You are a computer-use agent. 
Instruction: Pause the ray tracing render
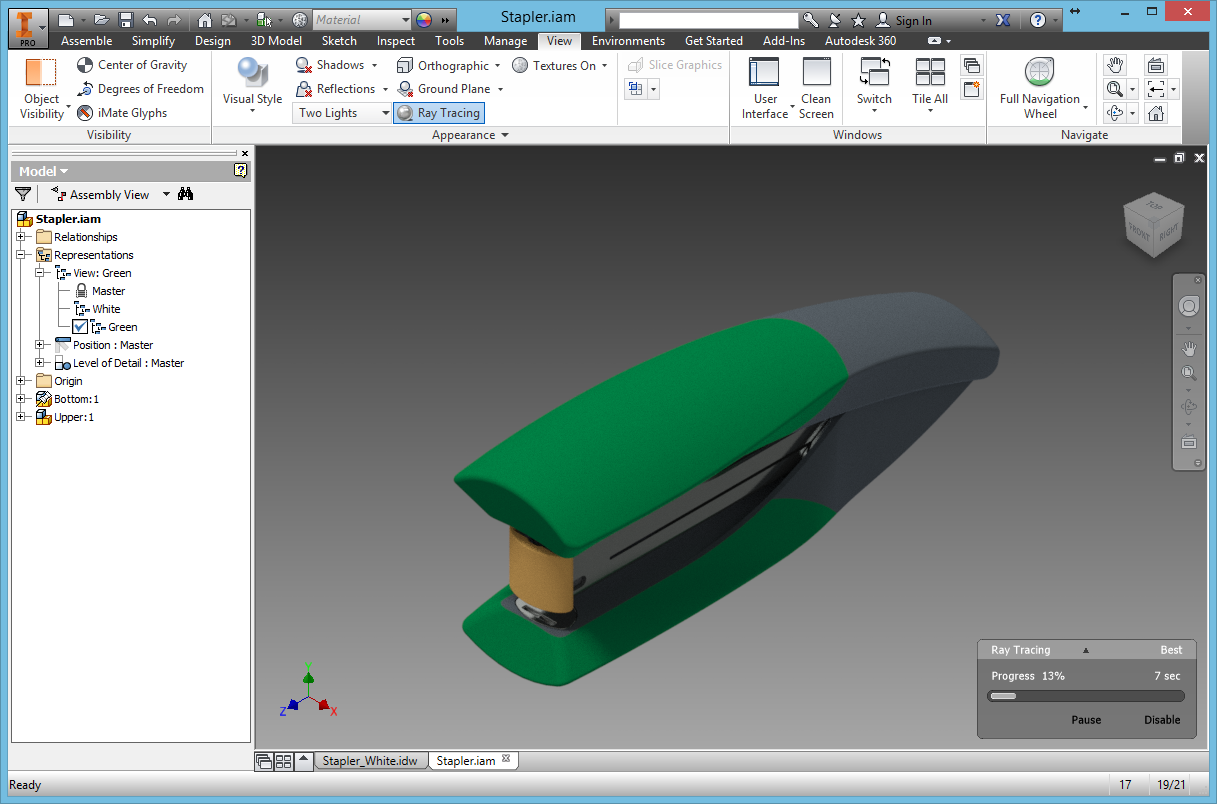coord(1086,720)
